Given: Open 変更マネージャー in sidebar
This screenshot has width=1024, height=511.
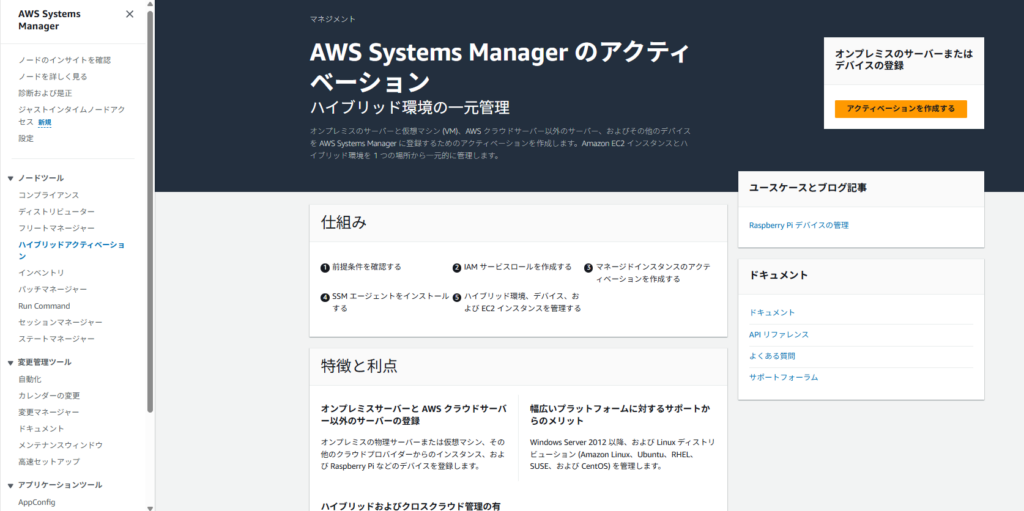Looking at the screenshot, I should (x=49, y=412).
